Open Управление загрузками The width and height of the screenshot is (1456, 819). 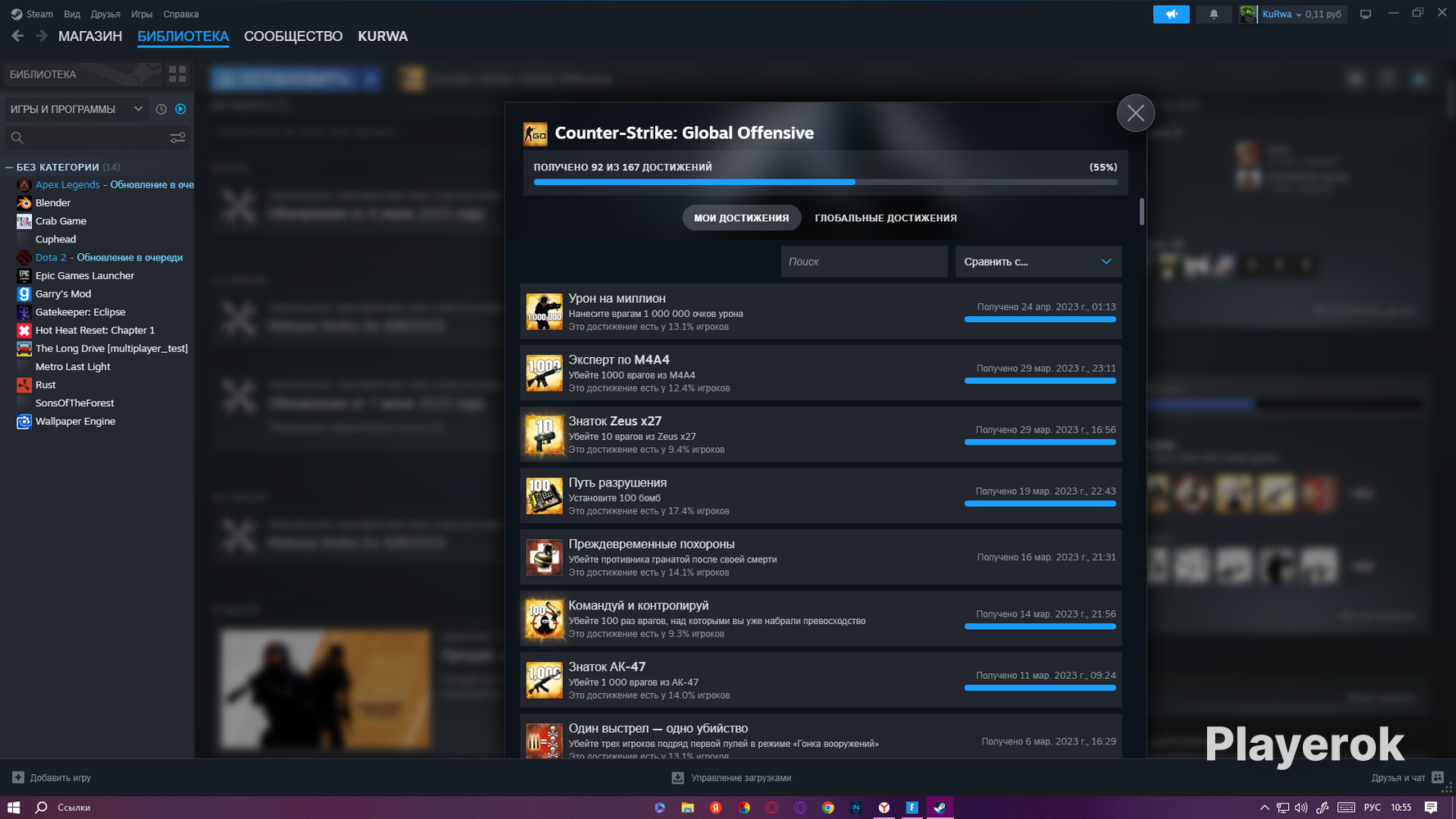coord(732,777)
